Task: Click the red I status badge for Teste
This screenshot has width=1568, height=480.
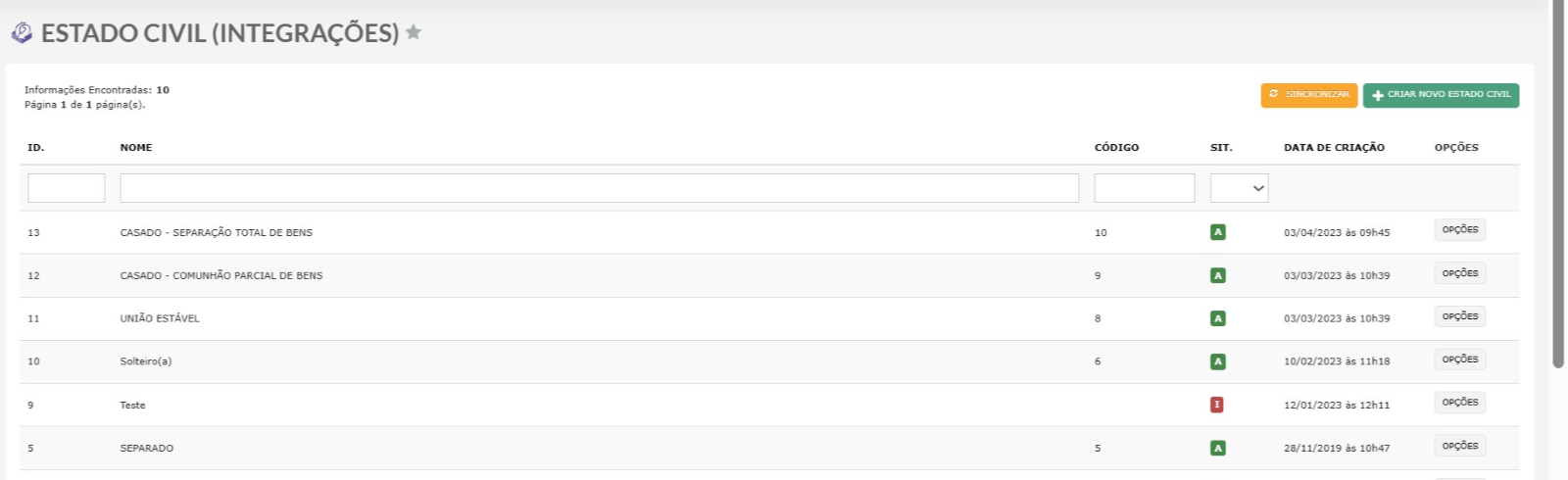Action: pyautogui.click(x=1217, y=405)
